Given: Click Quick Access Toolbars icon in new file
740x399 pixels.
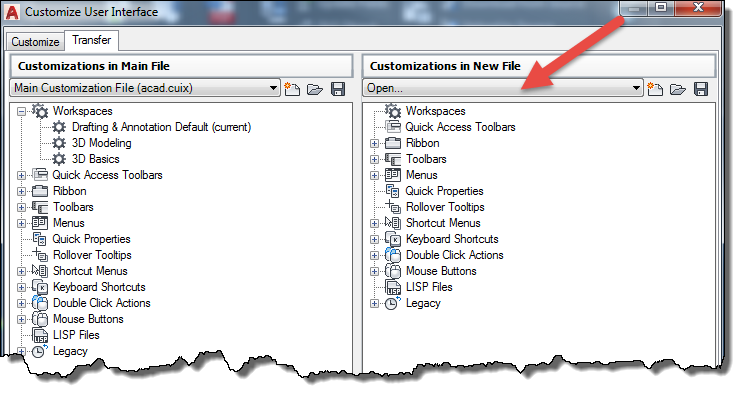Looking at the screenshot, I should pos(393,127).
